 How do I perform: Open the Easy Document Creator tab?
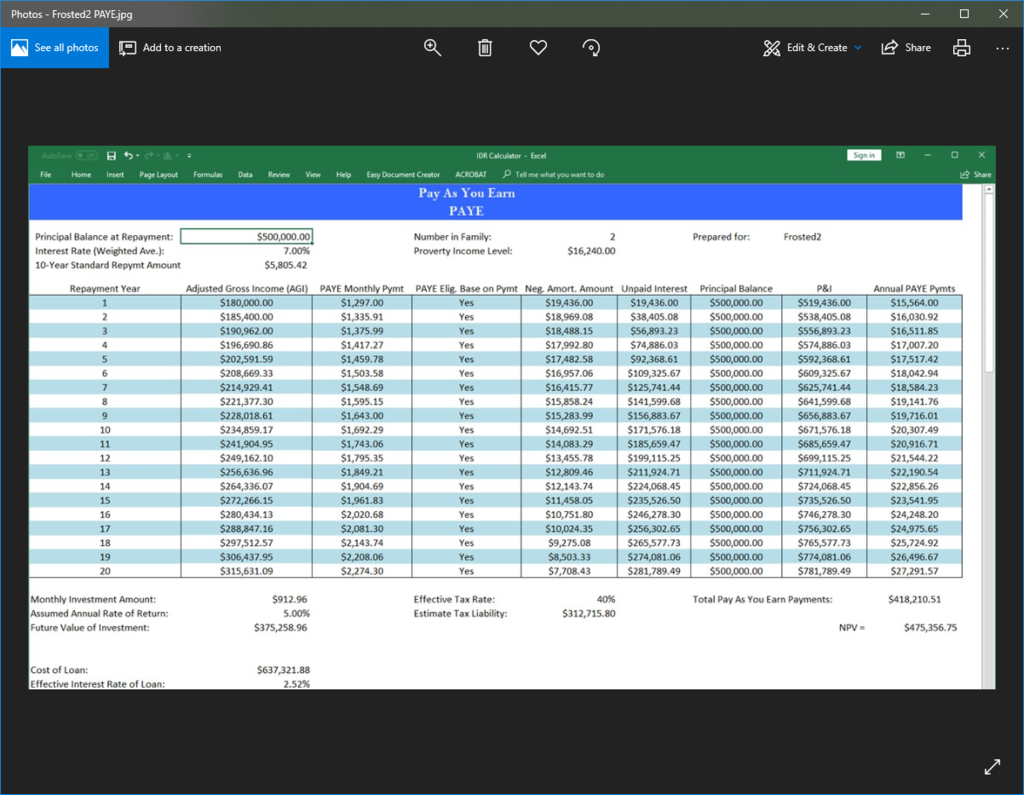pyautogui.click(x=403, y=174)
